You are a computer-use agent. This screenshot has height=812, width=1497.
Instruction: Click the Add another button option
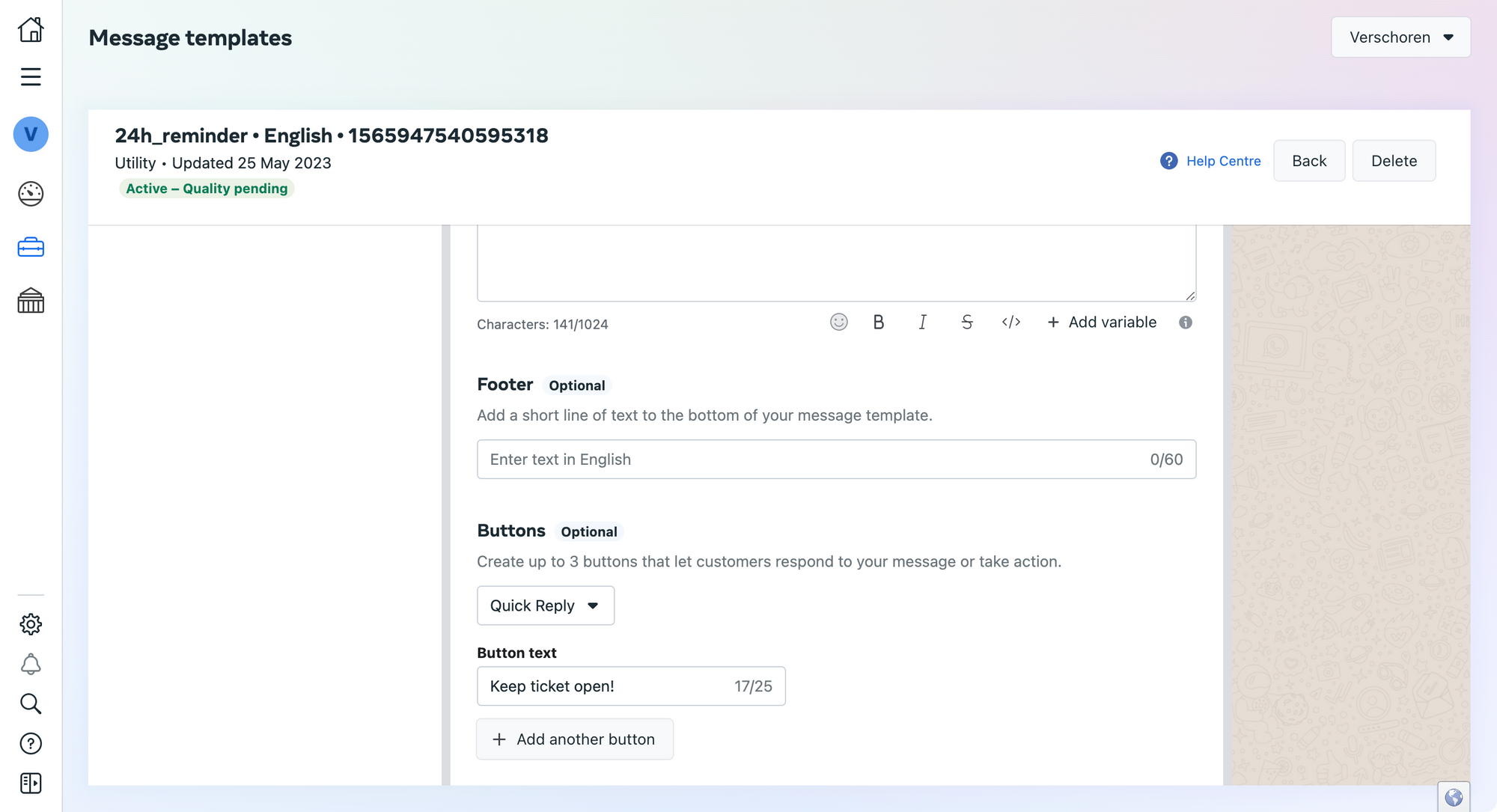tap(575, 739)
